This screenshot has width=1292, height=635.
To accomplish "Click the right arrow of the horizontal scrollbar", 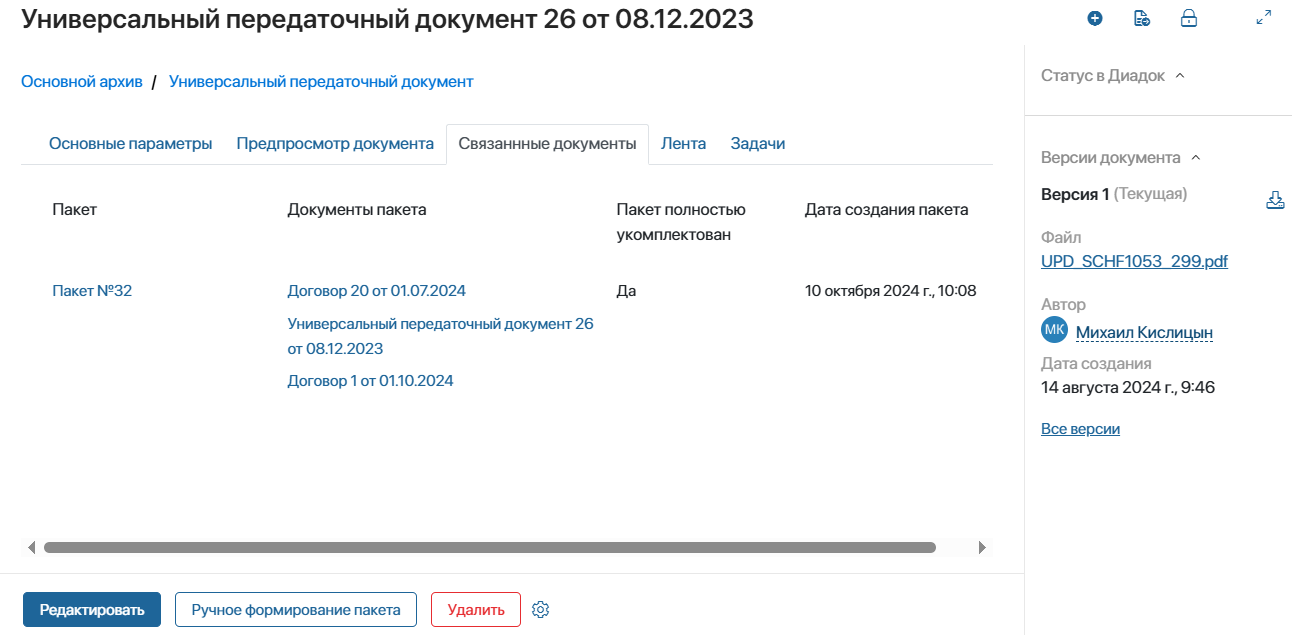I will (x=982, y=547).
